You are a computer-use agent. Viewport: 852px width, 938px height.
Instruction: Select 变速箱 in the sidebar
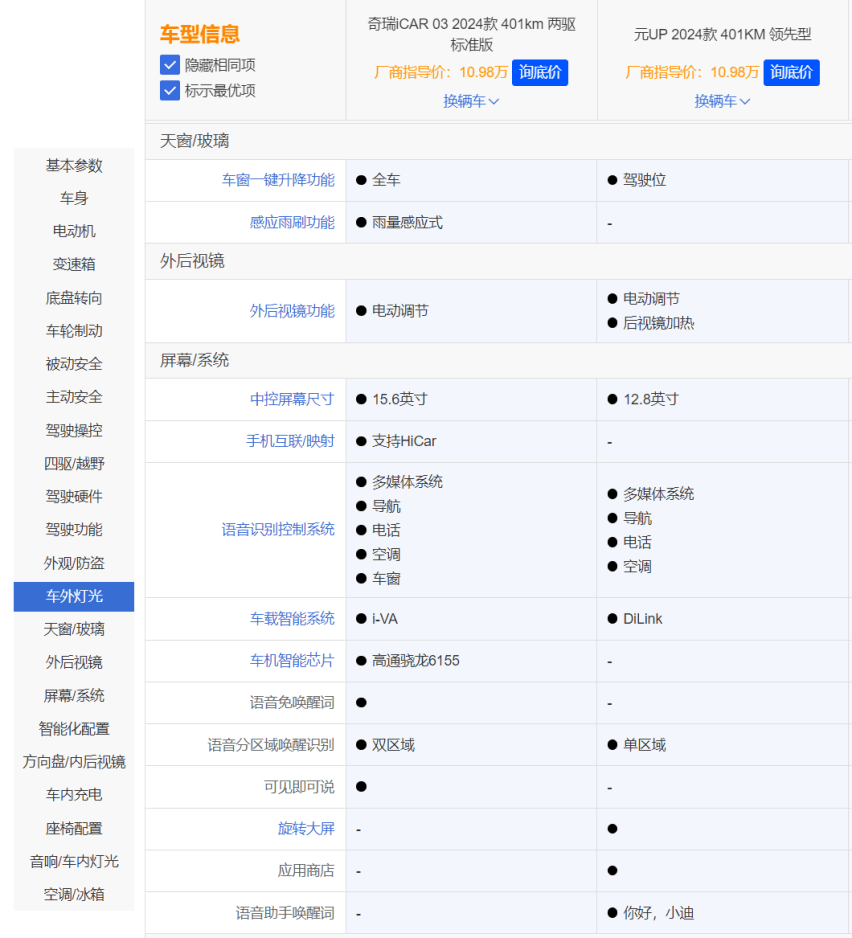click(74, 264)
